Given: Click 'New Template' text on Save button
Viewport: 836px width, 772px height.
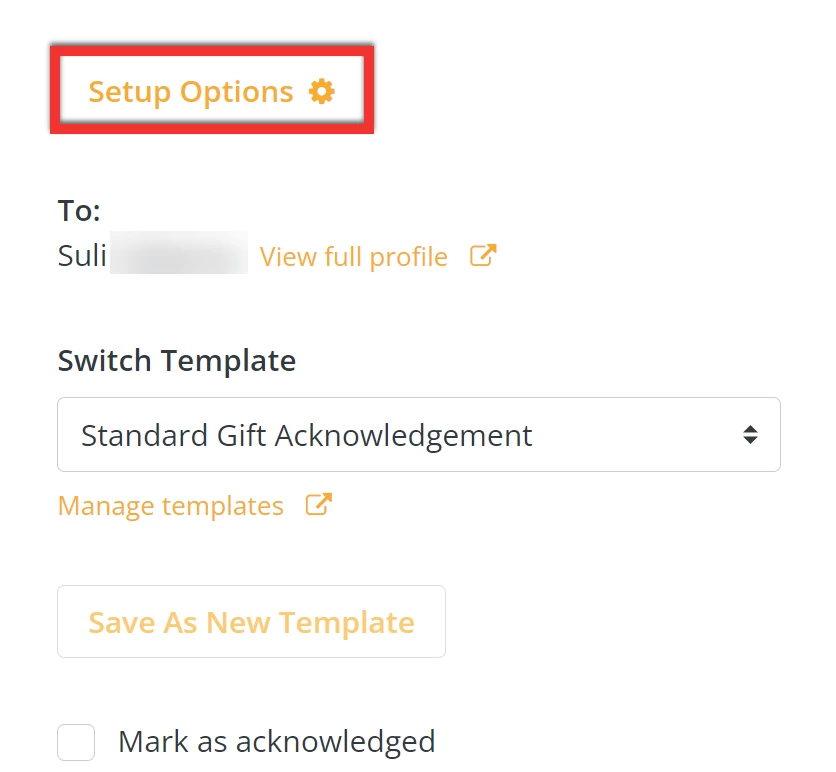Looking at the screenshot, I should pos(310,622).
